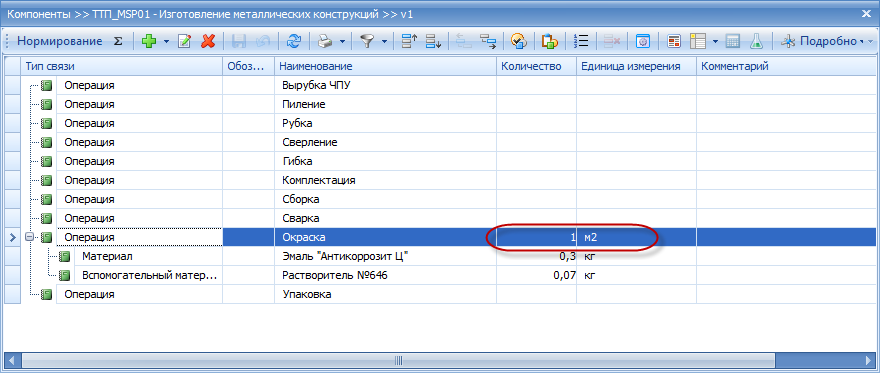Click the copy-paste clipboard icon
This screenshot has height=373, width=880.
pos(550,41)
